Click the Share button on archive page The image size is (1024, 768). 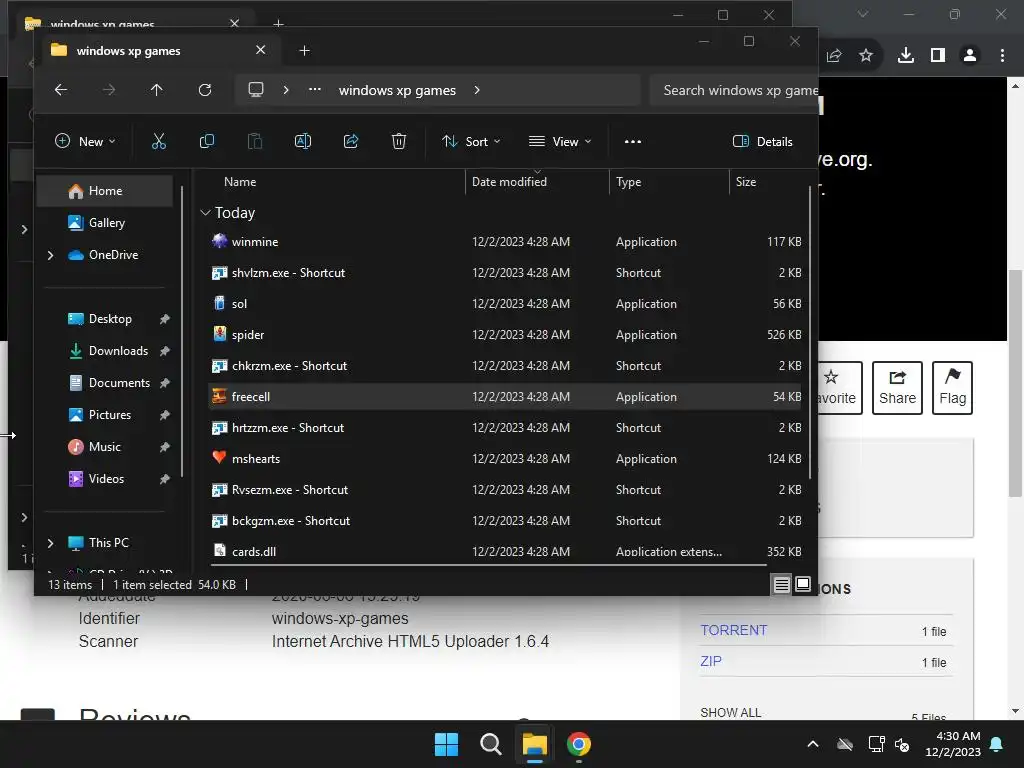click(897, 388)
